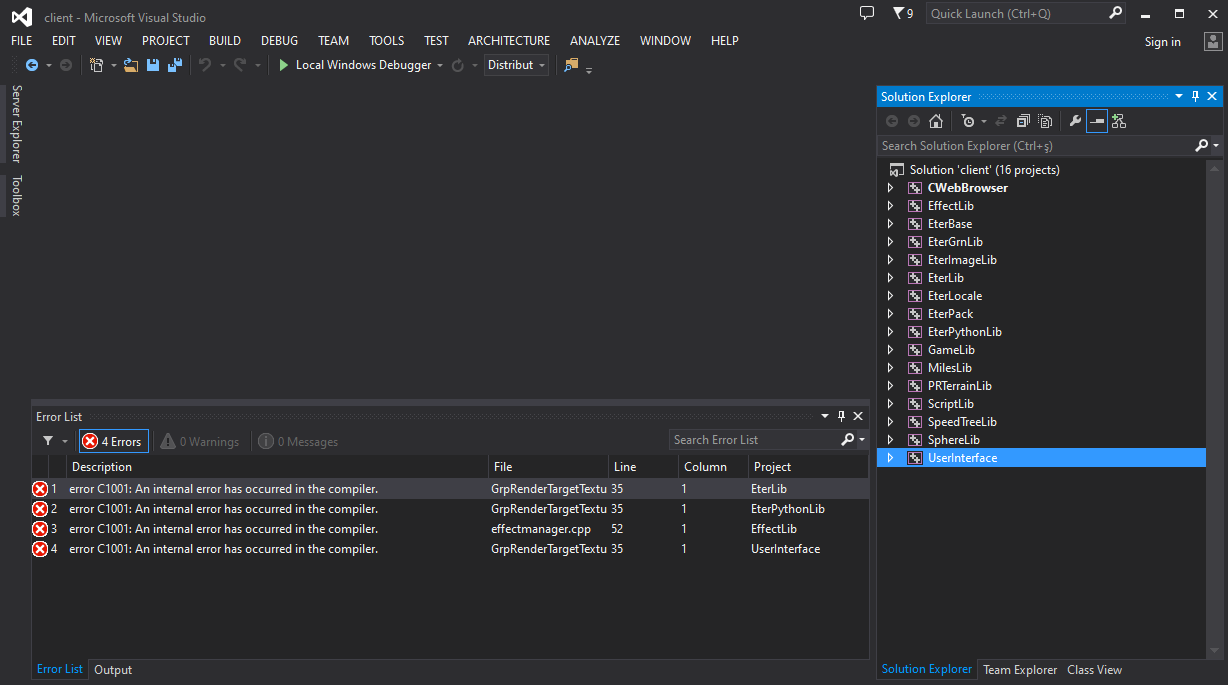
Task: Select Solution 'client' (16 projects) root node
Action: tap(984, 170)
